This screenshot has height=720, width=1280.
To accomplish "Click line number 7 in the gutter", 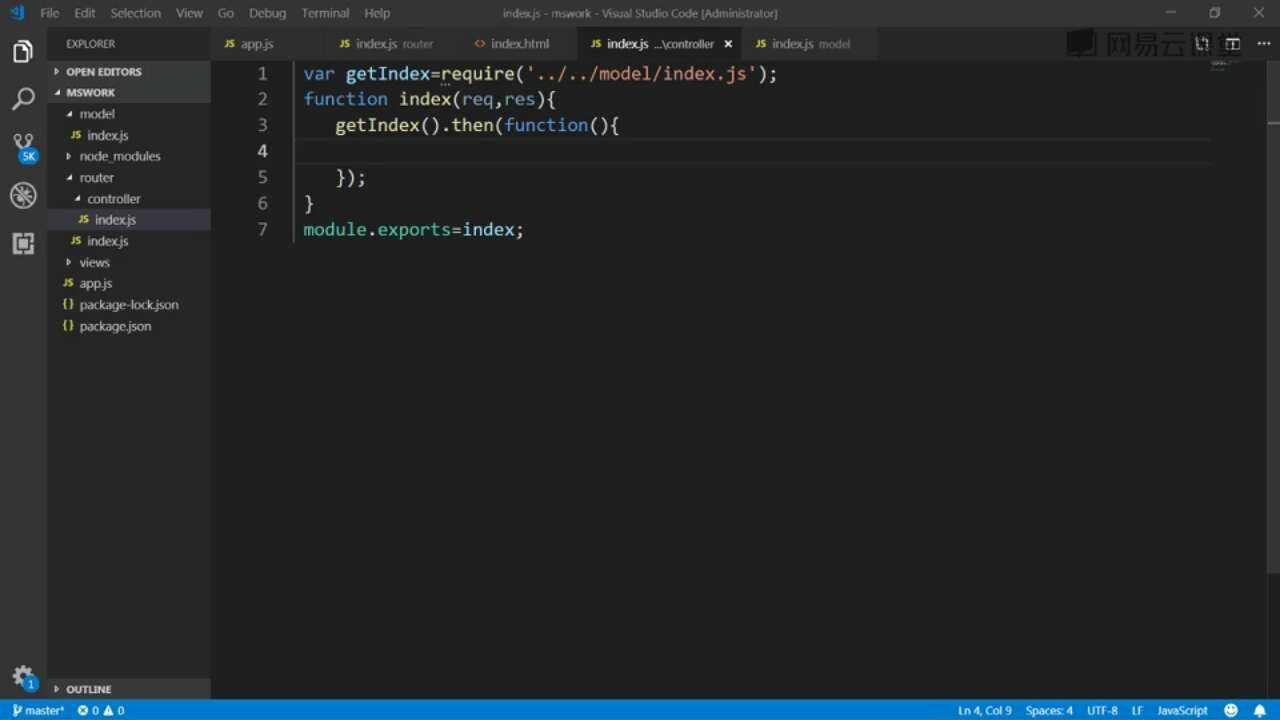I will pyautogui.click(x=263, y=229).
